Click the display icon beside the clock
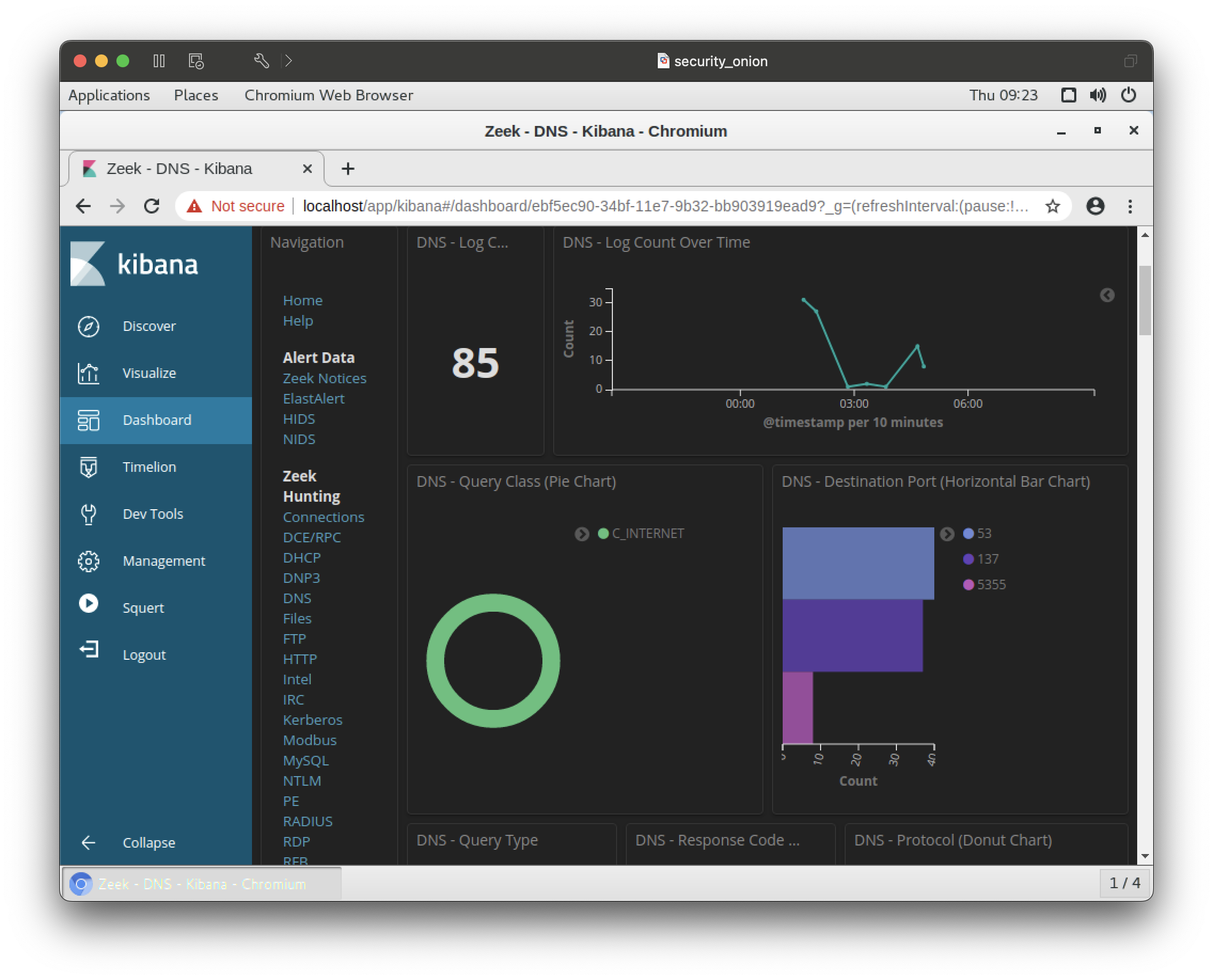The image size is (1213, 980). pos(1068,95)
